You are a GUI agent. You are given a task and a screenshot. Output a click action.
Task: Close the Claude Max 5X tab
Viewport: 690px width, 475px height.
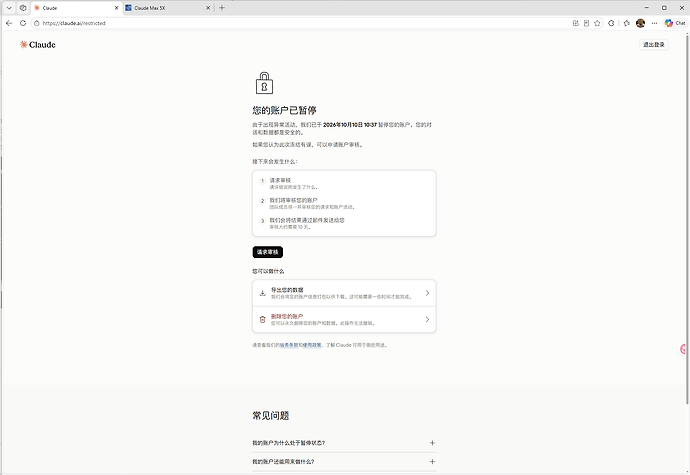pos(208,8)
